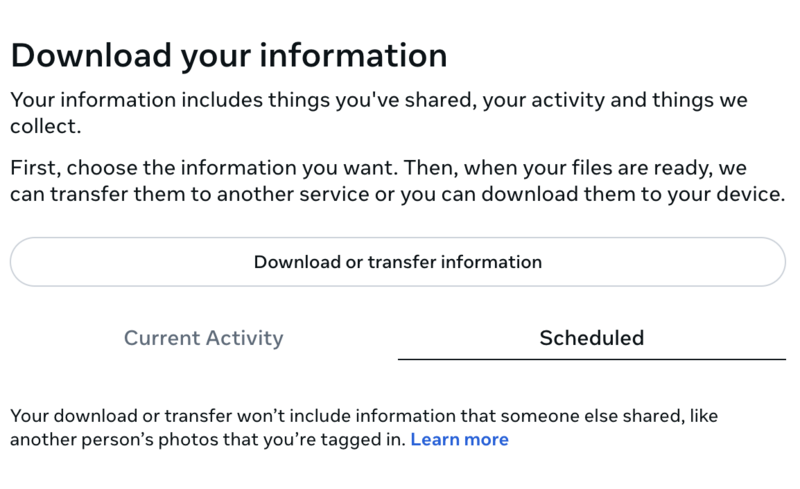Switch to the Current Activity tab

click(x=203, y=338)
